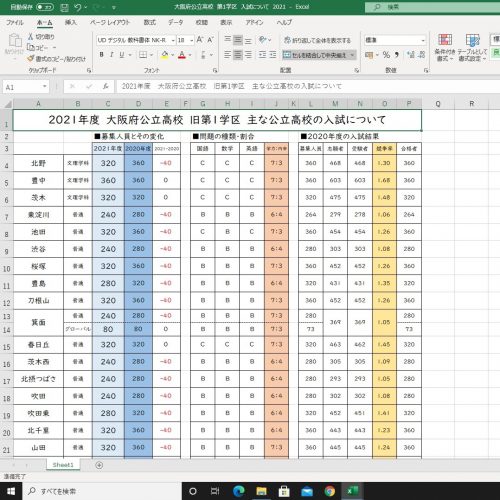500x500 pixels.
Task: Switch to the 数式 (Formulas) tab
Action: click(150, 22)
